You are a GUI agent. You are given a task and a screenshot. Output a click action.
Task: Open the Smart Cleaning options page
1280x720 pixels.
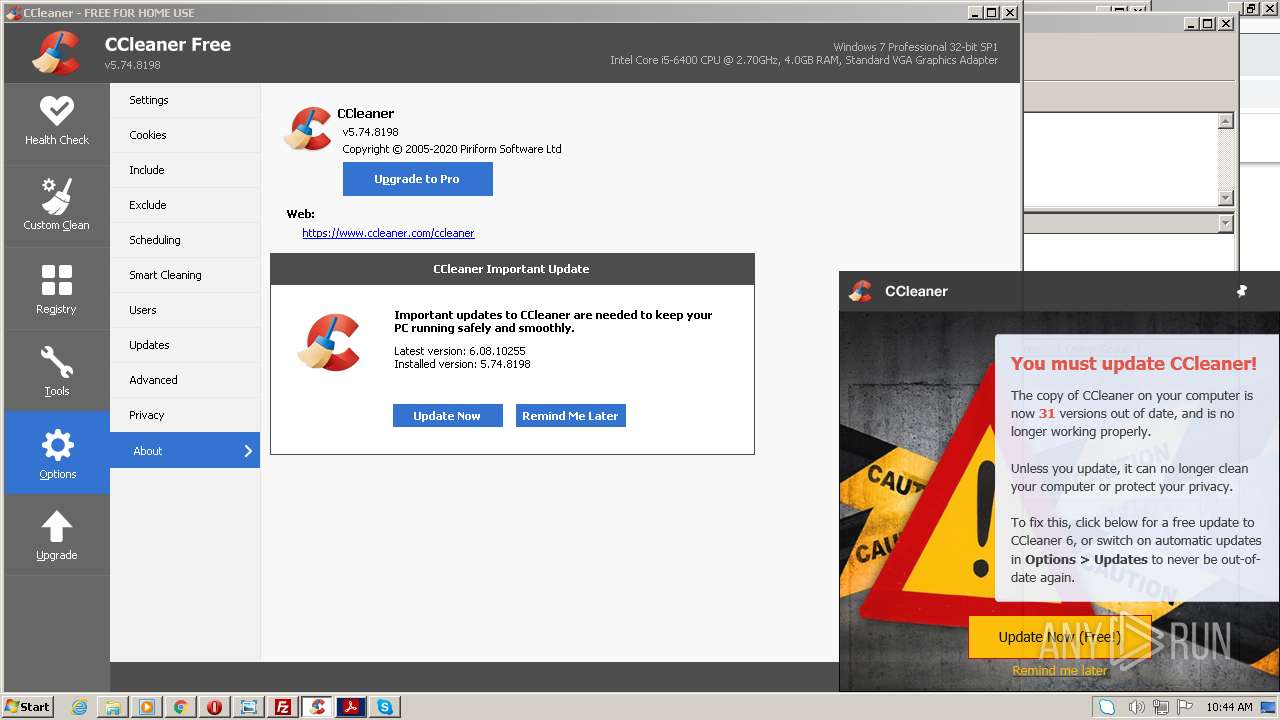click(x=185, y=275)
